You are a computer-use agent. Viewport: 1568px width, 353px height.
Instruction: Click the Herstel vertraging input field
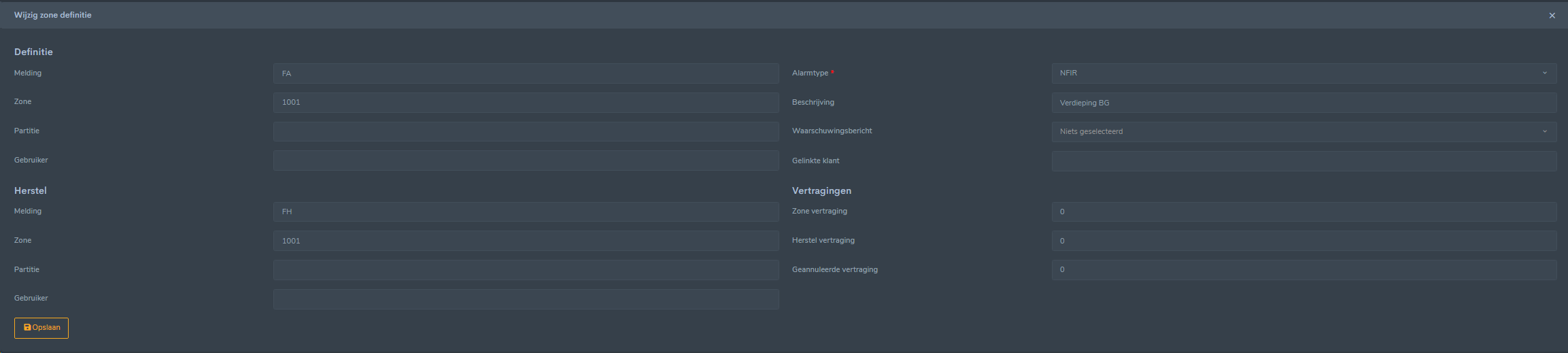click(1303, 241)
